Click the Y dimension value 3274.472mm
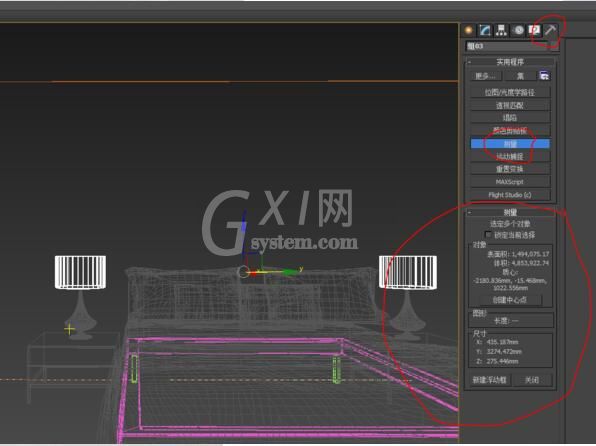 [504, 351]
